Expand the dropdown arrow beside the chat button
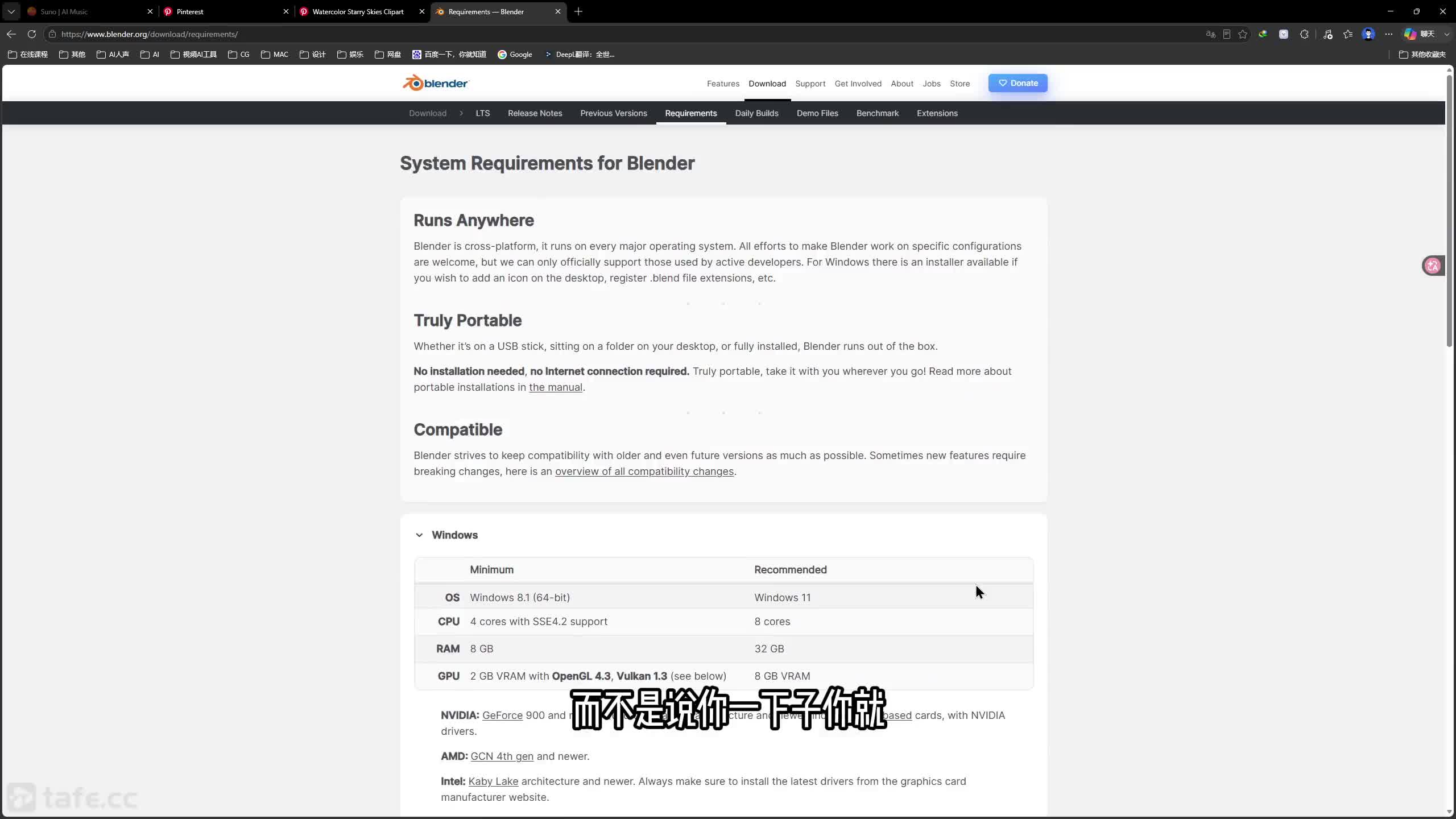1456x819 pixels. (1447, 34)
